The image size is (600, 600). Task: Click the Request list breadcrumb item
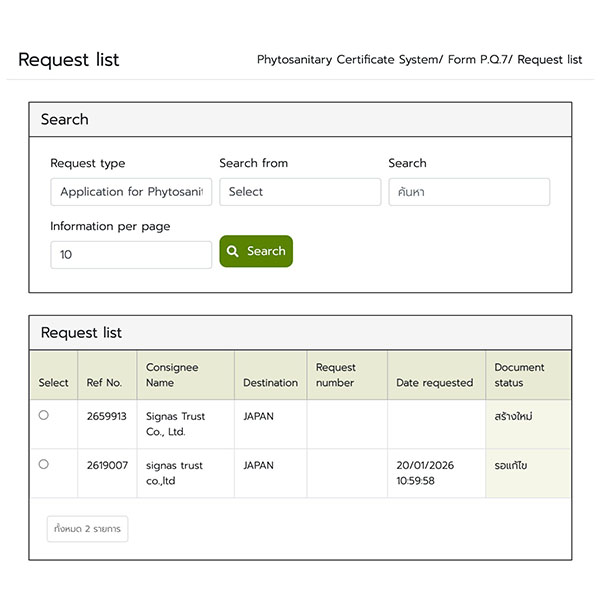pos(549,60)
